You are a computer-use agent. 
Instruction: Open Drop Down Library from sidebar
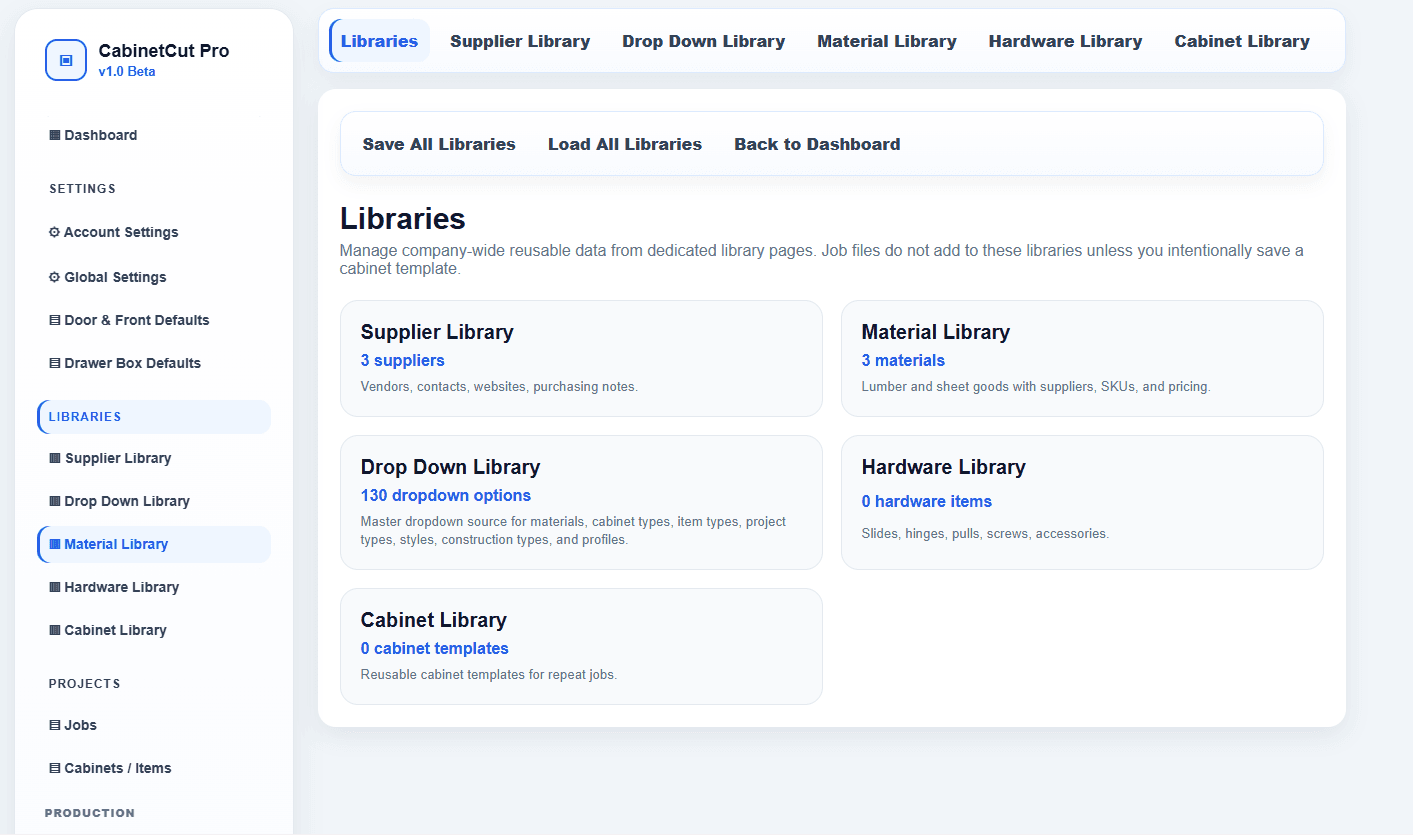[x=119, y=501]
